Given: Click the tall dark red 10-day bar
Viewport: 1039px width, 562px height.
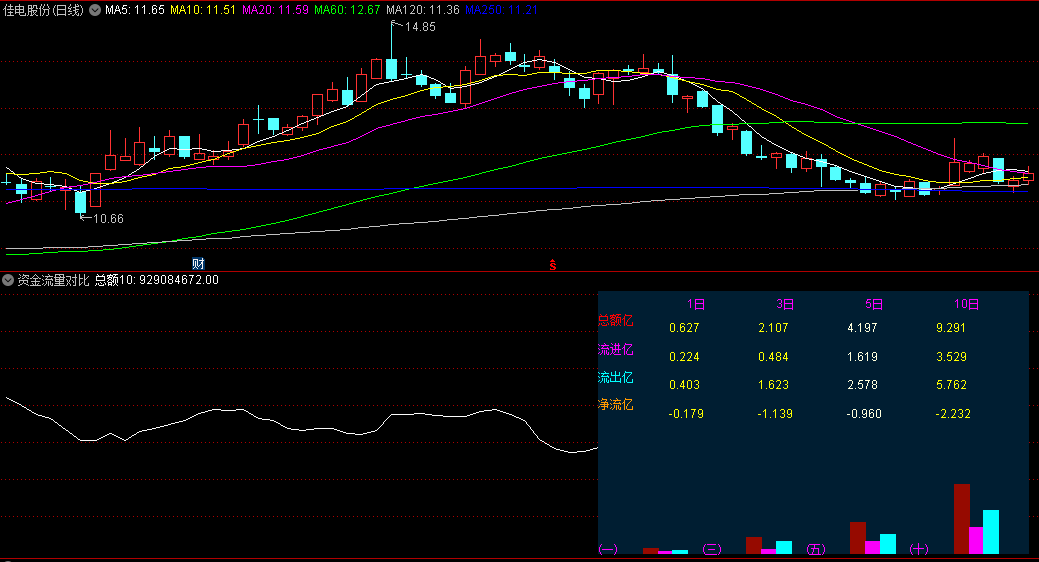Looking at the screenshot, I should (x=962, y=518).
